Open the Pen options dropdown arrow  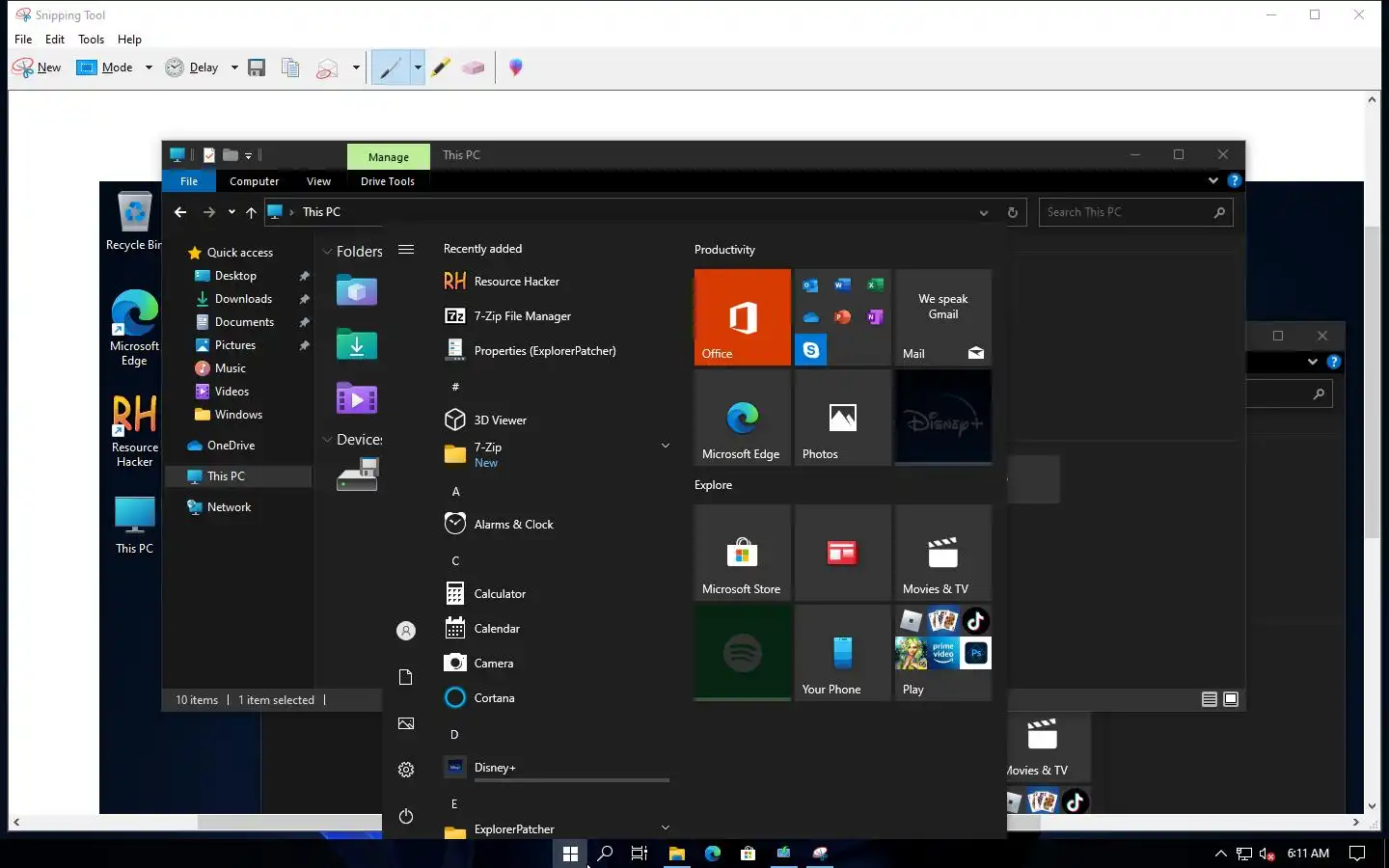(x=418, y=68)
